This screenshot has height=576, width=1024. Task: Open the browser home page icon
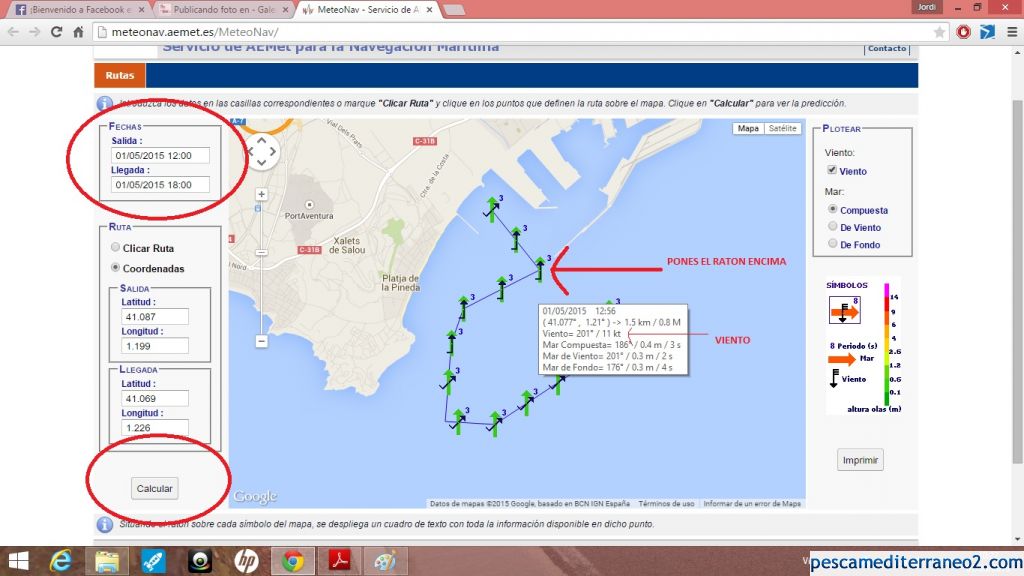pos(78,31)
